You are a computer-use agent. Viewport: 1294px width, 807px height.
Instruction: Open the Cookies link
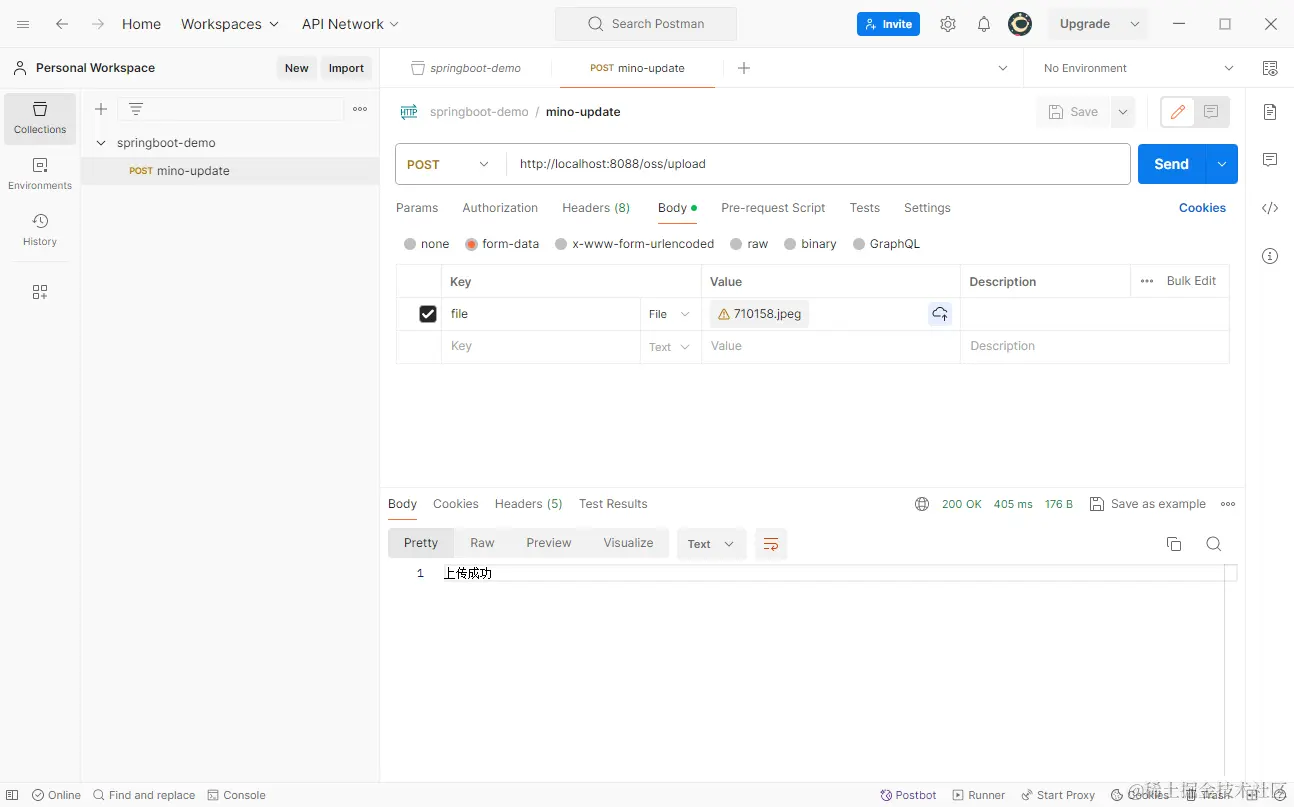click(x=1202, y=208)
